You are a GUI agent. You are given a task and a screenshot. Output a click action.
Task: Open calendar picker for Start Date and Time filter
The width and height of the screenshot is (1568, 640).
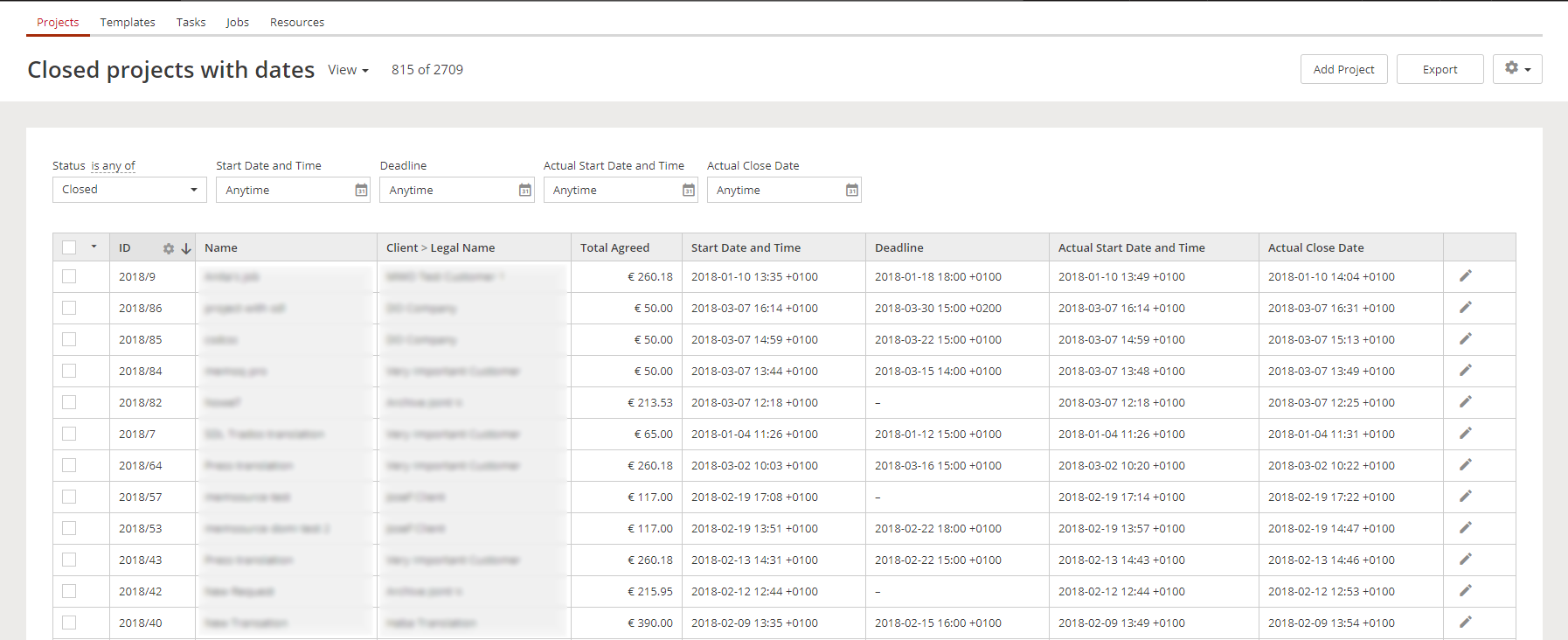(361, 190)
